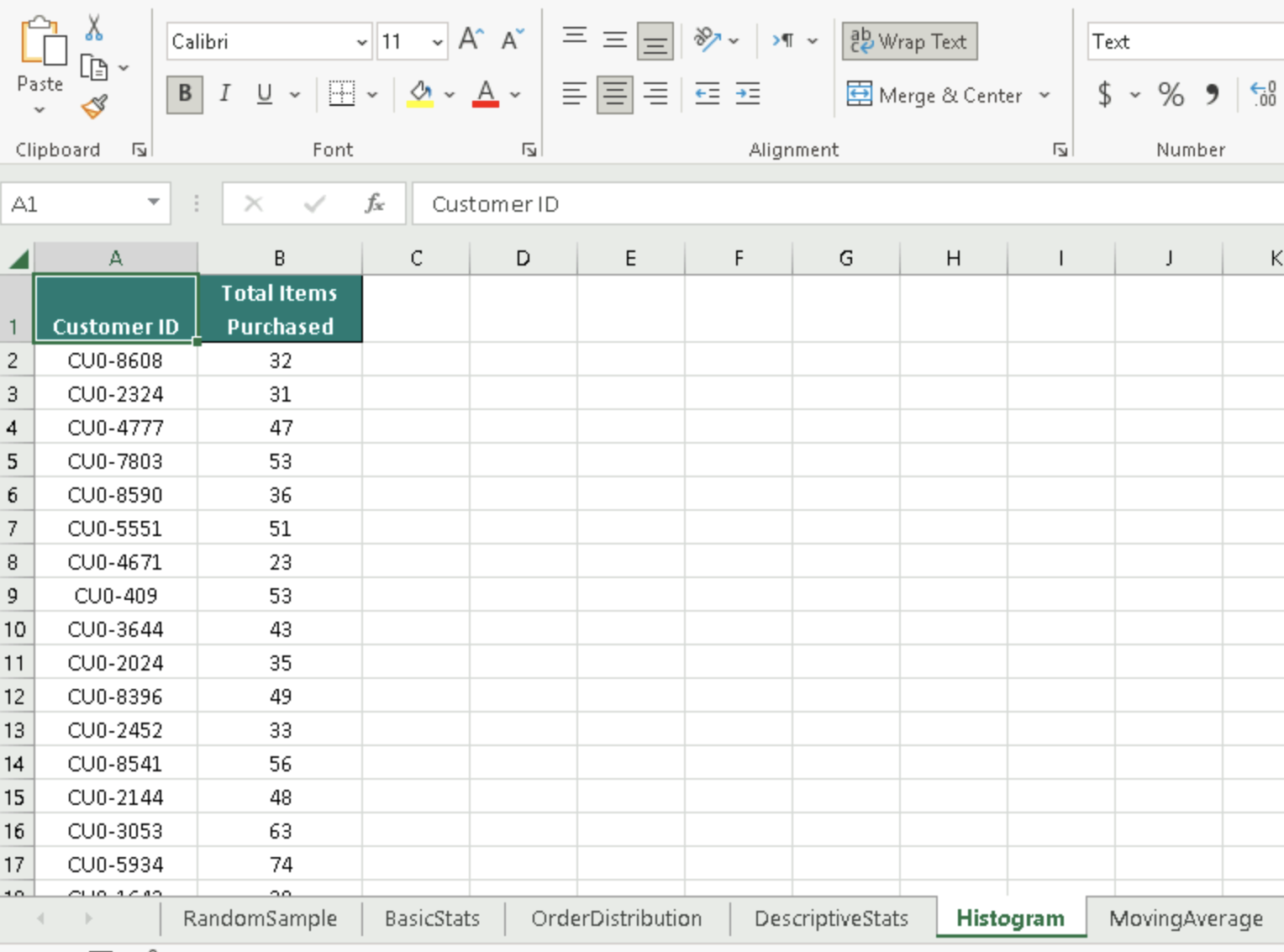Click the Comma Style icon
Image resolution: width=1284 pixels, height=952 pixels.
(1212, 94)
